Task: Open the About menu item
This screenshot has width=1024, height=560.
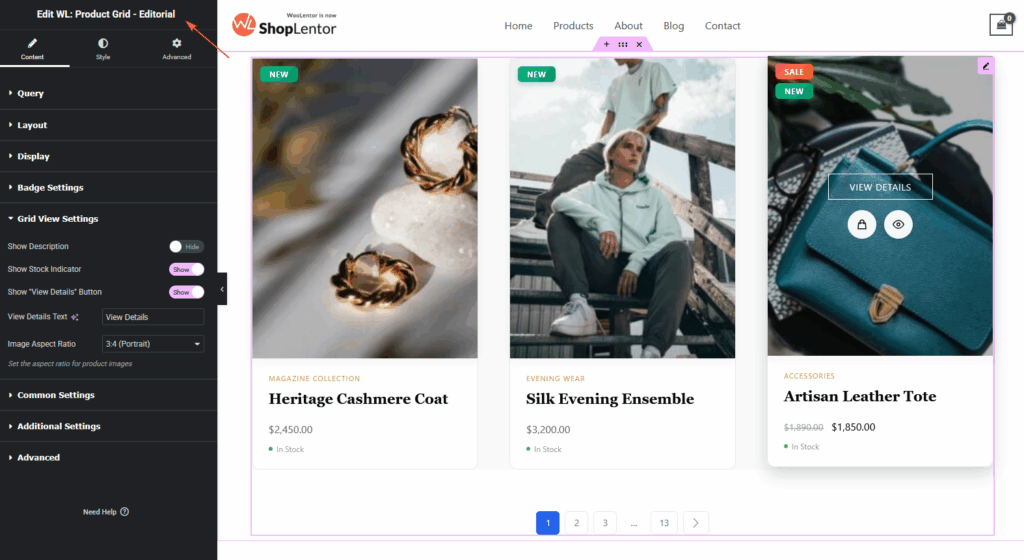Action: point(628,25)
